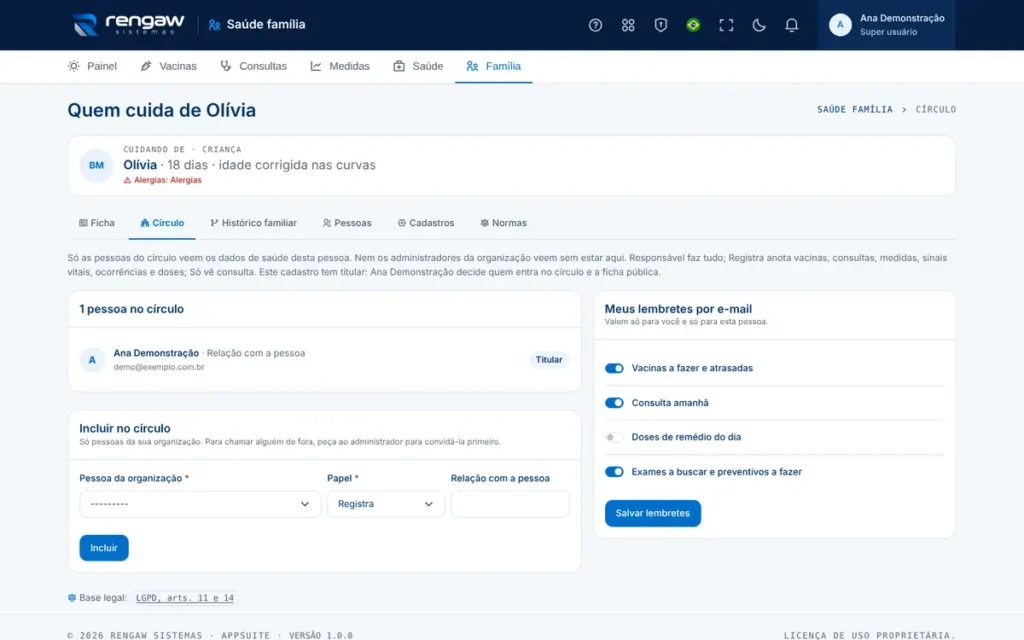1024x640 pixels.
Task: Open the help question mark icon
Action: point(595,25)
